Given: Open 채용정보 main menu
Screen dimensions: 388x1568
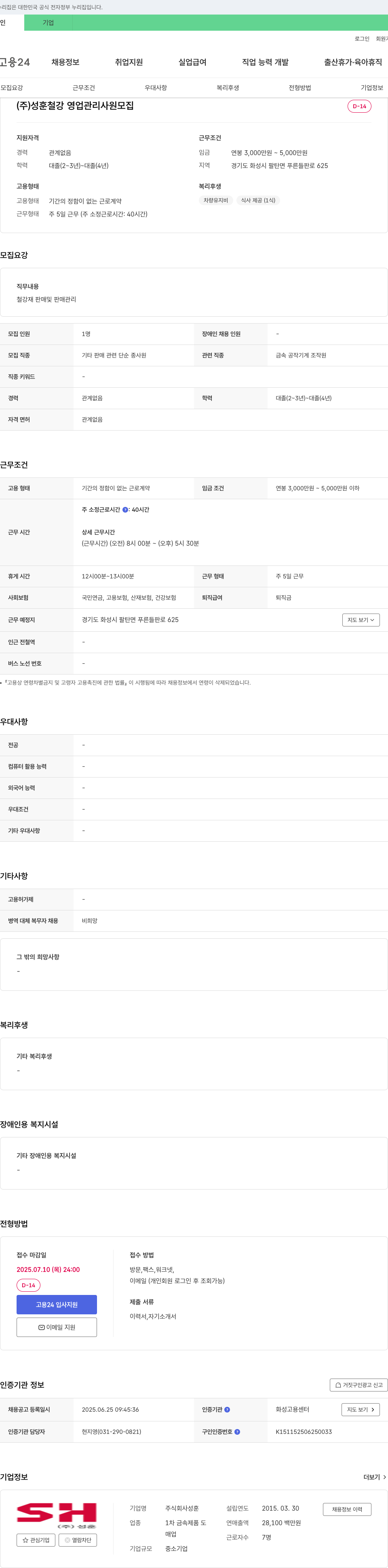Looking at the screenshot, I should (x=65, y=62).
